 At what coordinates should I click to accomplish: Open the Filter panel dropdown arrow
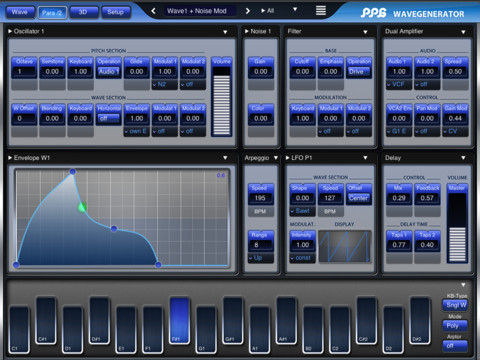point(365,32)
